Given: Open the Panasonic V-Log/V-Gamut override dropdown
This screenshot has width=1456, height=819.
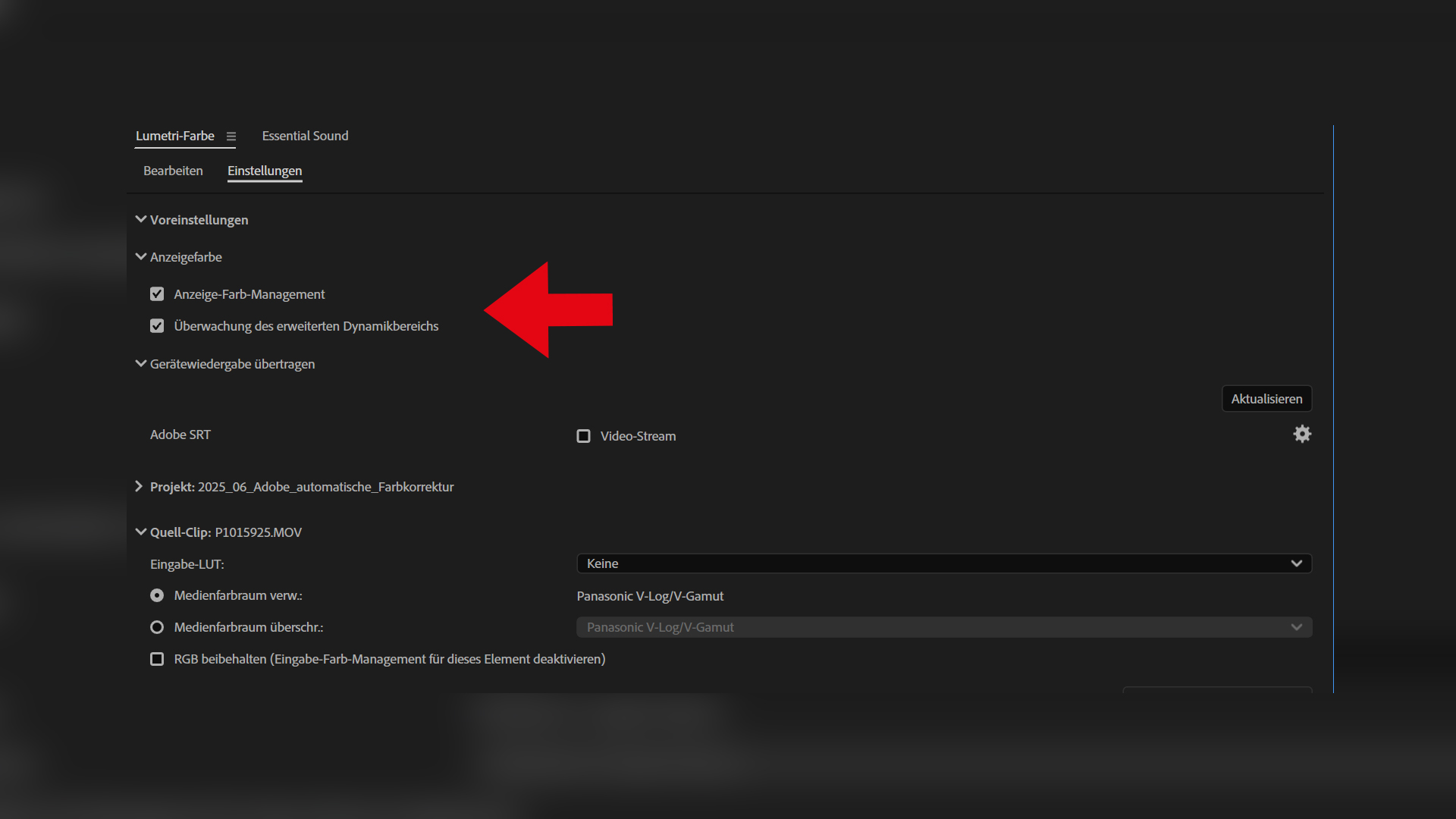Looking at the screenshot, I should tap(943, 627).
